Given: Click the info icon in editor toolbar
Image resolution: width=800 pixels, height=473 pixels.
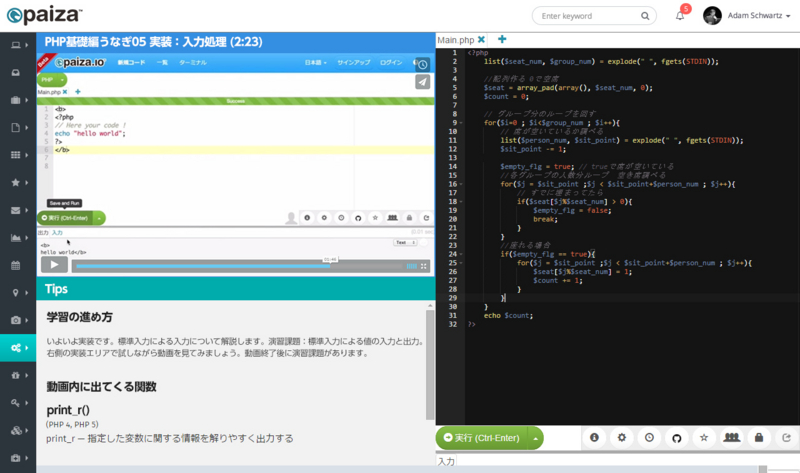Looking at the screenshot, I should pyautogui.click(x=594, y=438).
